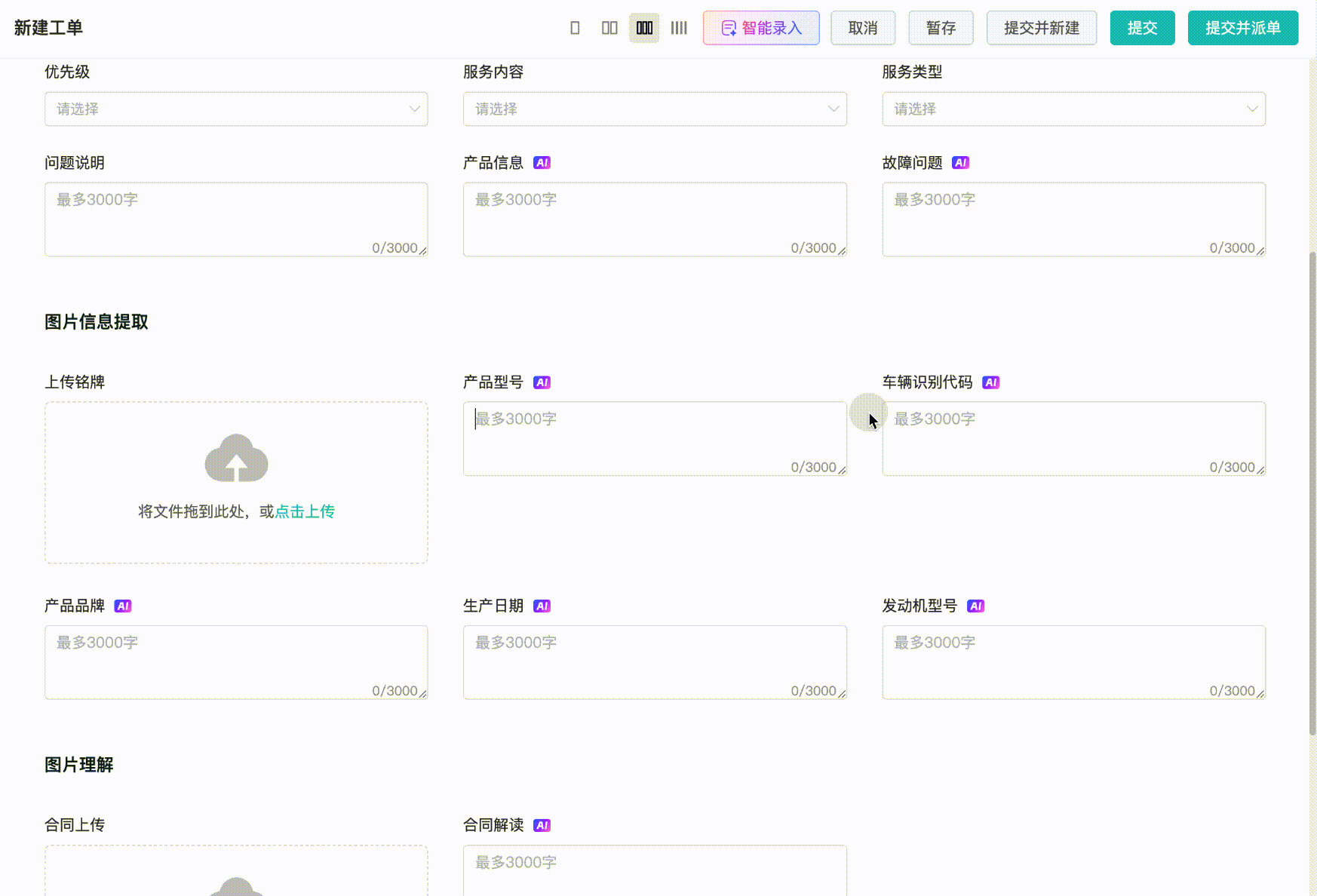Click the AI badge beside 车辆识别代码
Image resolution: width=1317 pixels, height=896 pixels.
[x=990, y=382]
